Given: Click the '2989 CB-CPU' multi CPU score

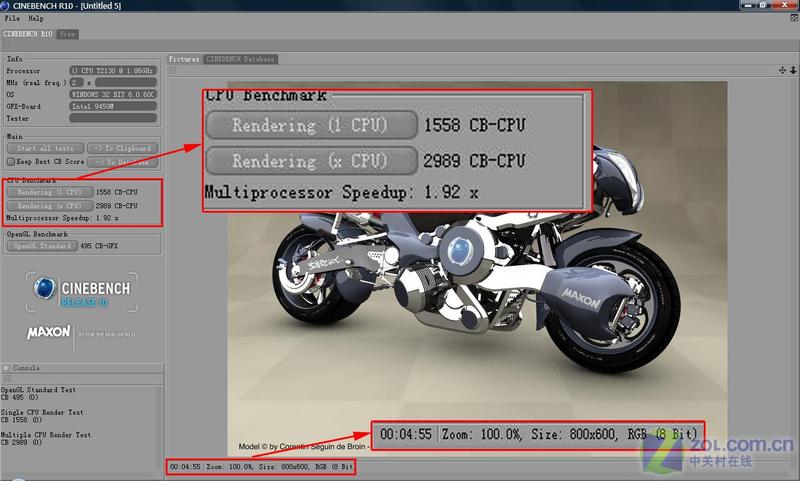Looking at the screenshot, I should [117, 206].
